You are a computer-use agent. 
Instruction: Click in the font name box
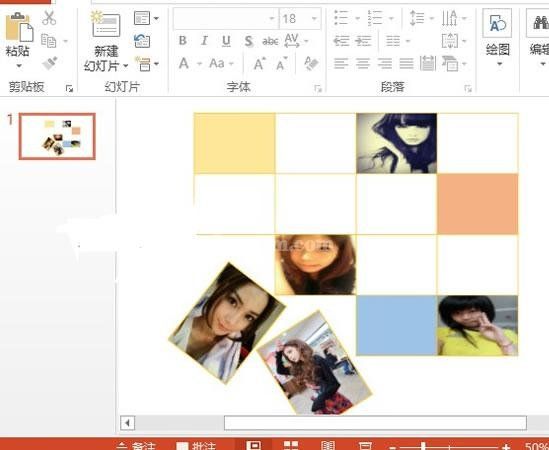tap(226, 18)
